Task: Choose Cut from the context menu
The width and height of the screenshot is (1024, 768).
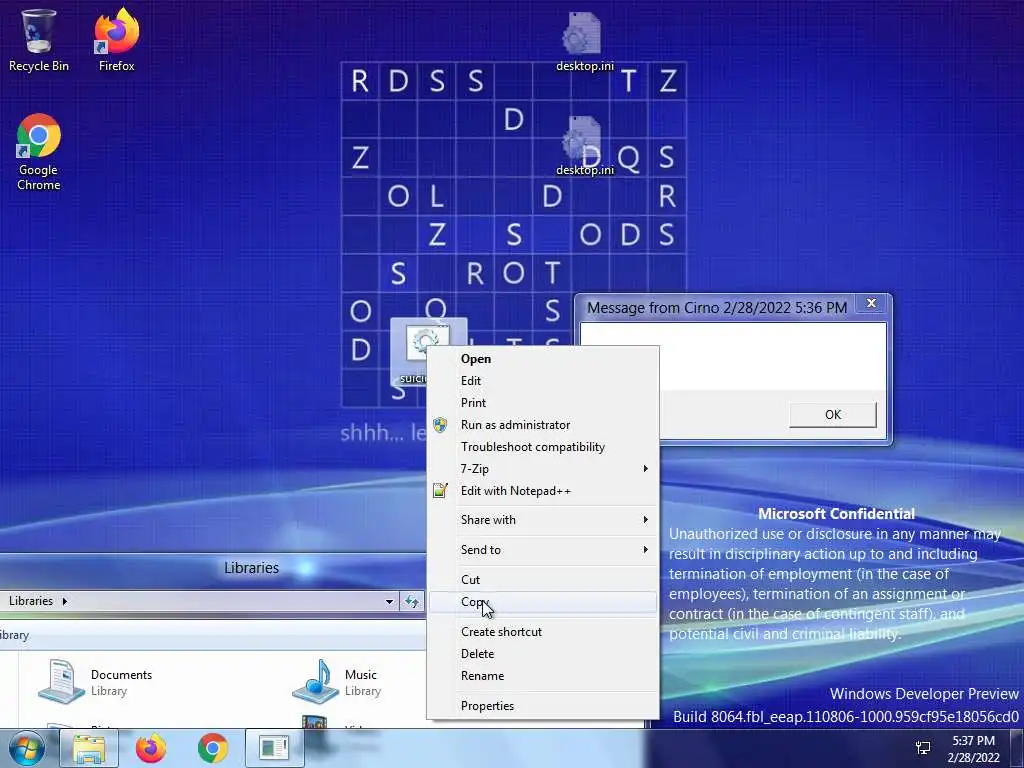Action: [x=542, y=580]
